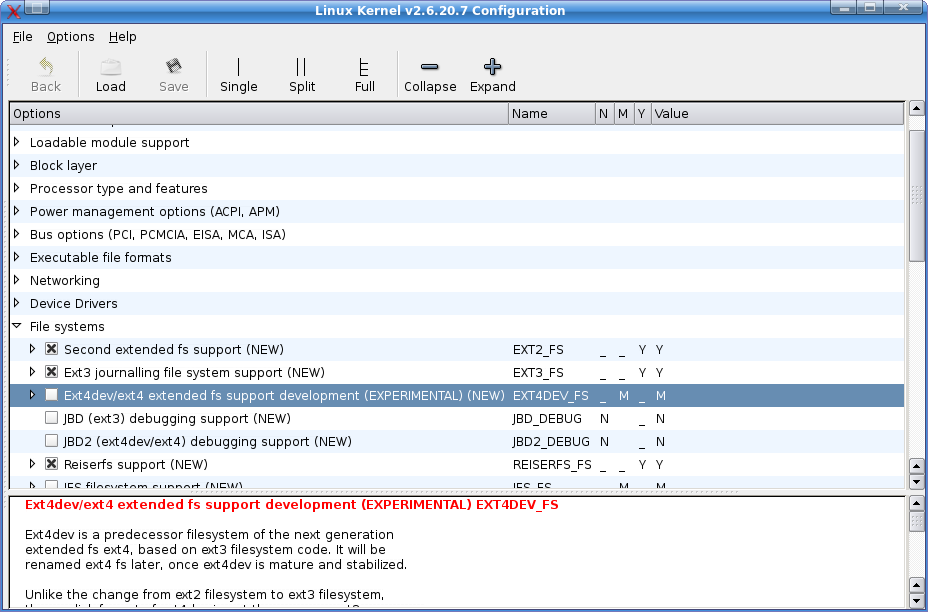This screenshot has height=612, width=928.
Task: Uncheck Second extended fs support checkbox
Action: point(51,350)
